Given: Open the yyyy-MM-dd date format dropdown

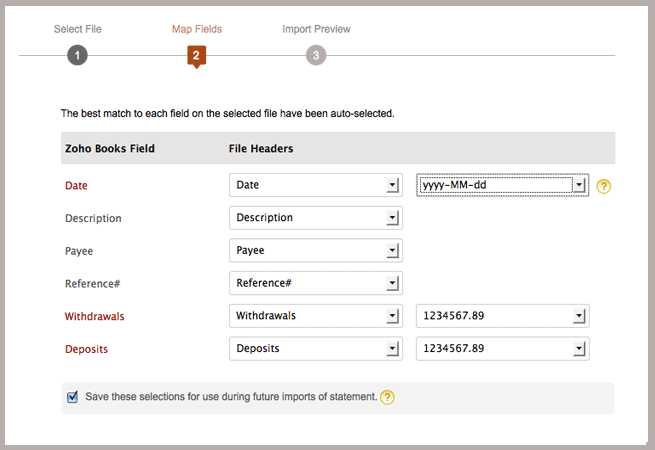Looking at the screenshot, I should pyautogui.click(x=503, y=185).
